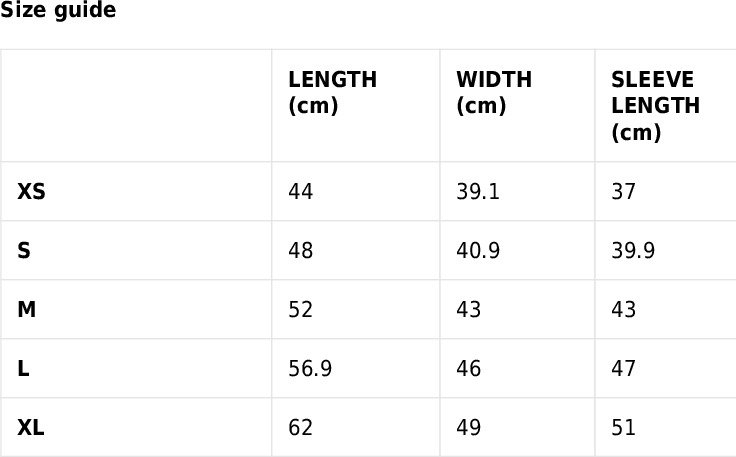Screen dimensions: 736x457
Task: Click the XS size row label
Action: point(31,191)
